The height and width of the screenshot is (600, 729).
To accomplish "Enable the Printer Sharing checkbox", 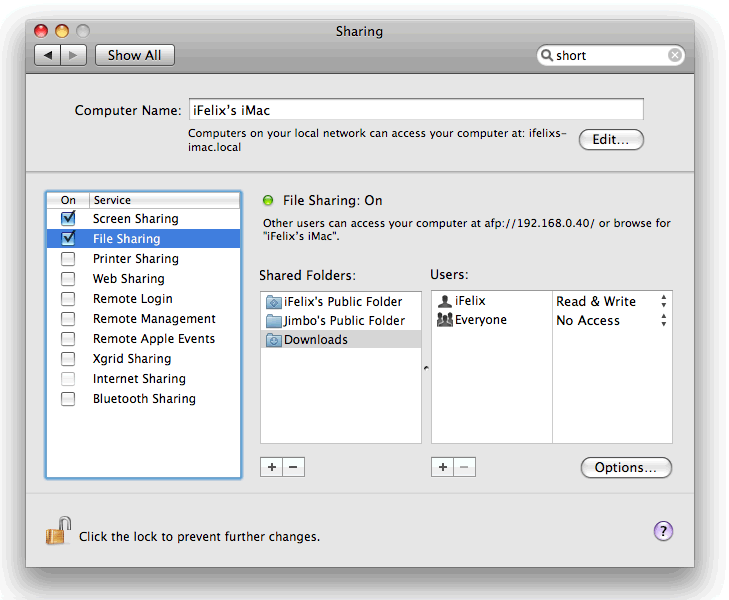I will tap(68, 258).
